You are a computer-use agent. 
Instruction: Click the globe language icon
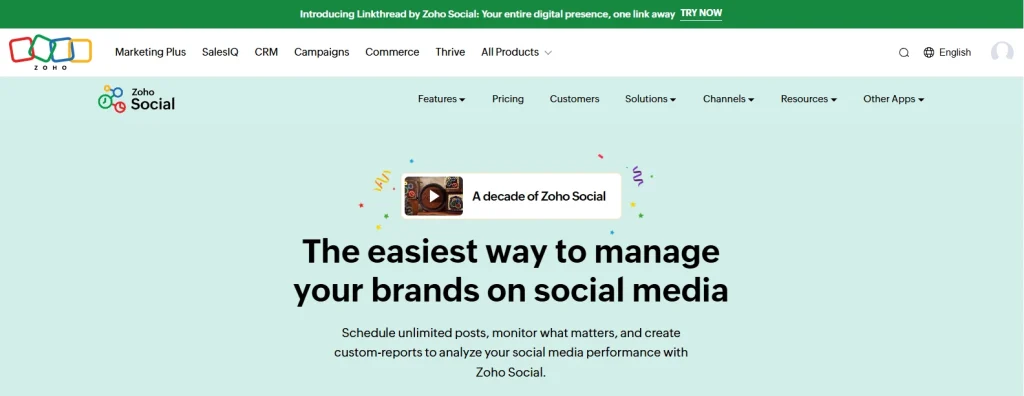[929, 52]
